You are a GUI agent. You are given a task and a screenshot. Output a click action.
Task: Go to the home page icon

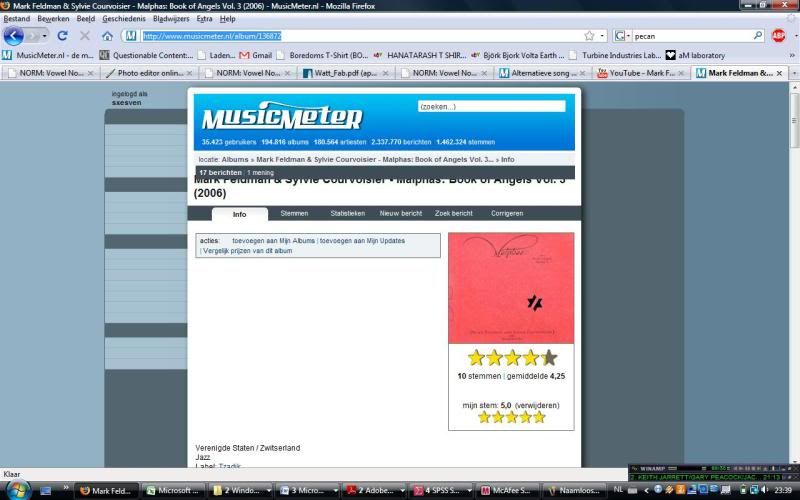(107, 36)
